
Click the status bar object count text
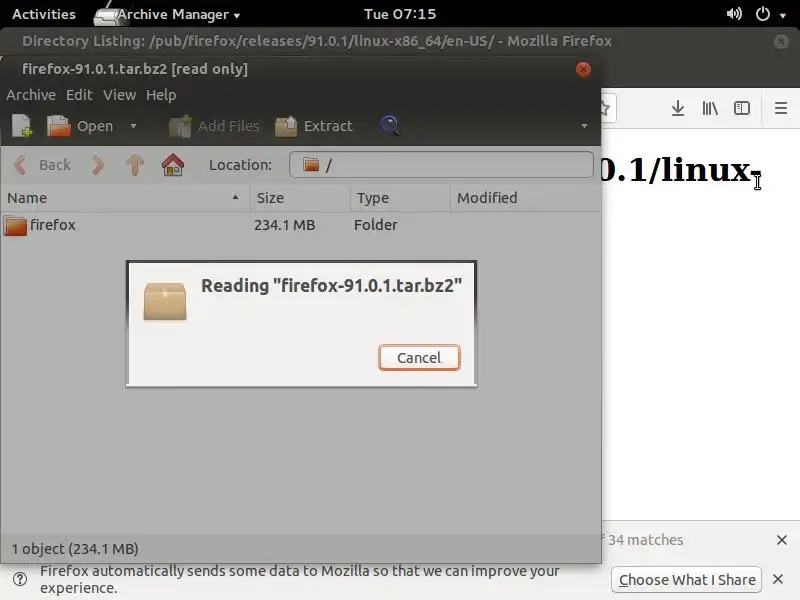(75, 549)
